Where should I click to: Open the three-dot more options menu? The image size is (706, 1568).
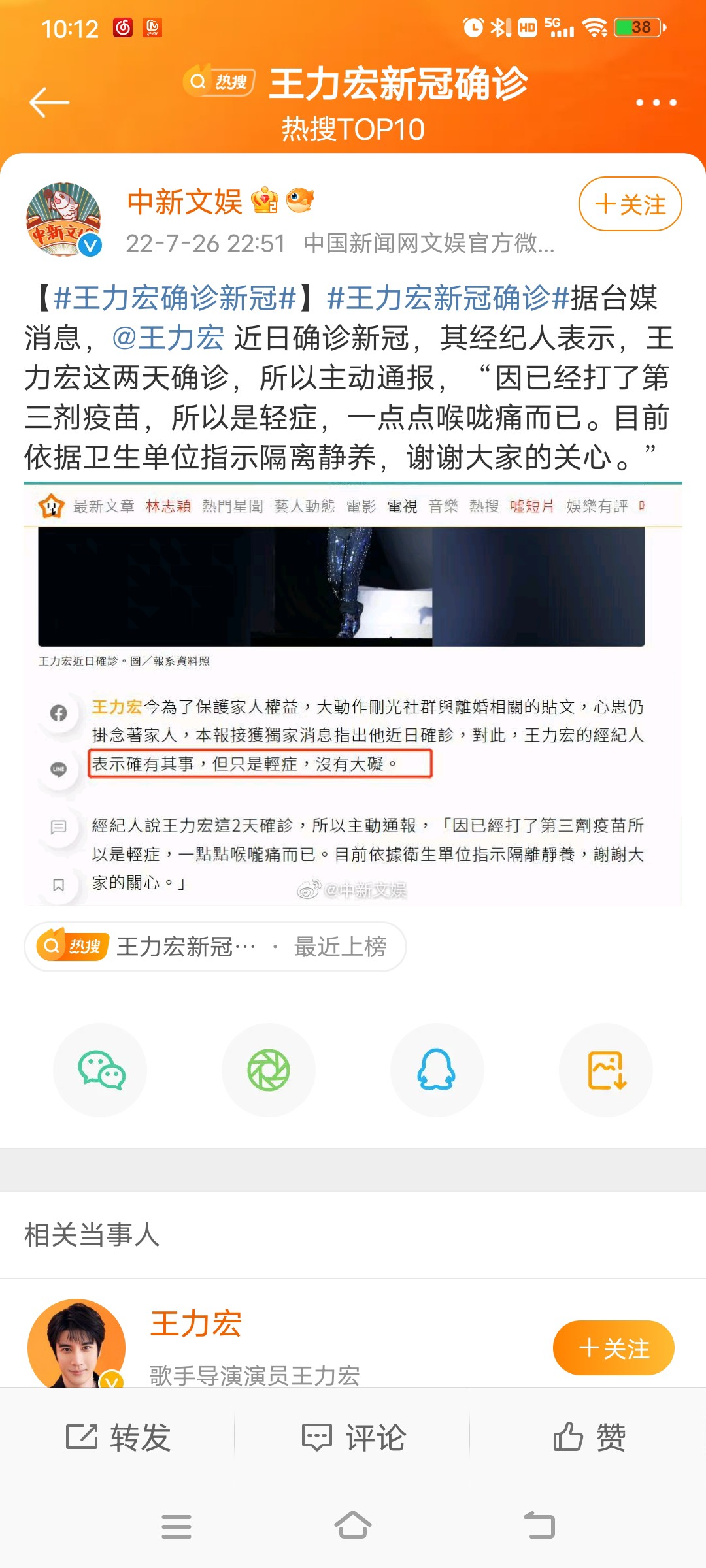click(x=656, y=103)
